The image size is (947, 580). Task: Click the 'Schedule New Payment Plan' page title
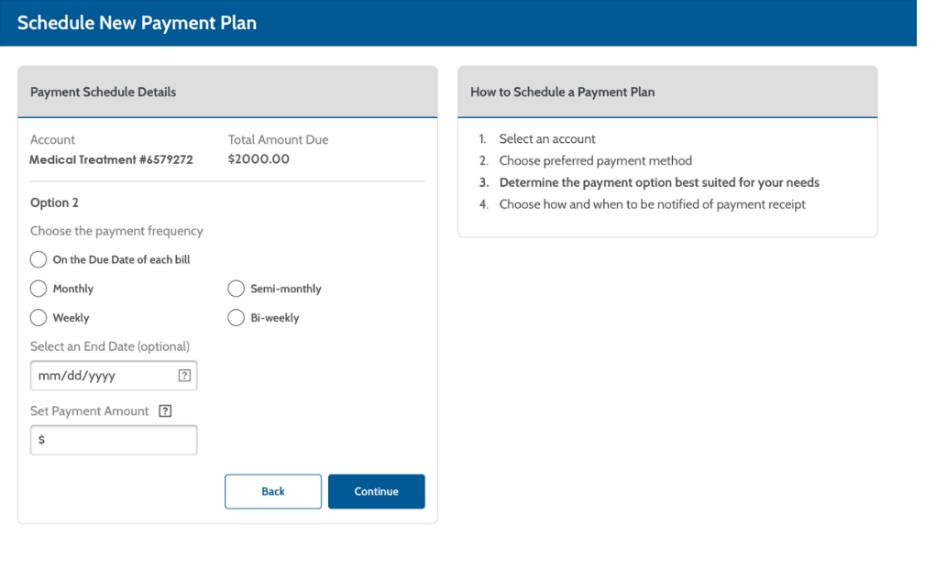[x=137, y=23]
